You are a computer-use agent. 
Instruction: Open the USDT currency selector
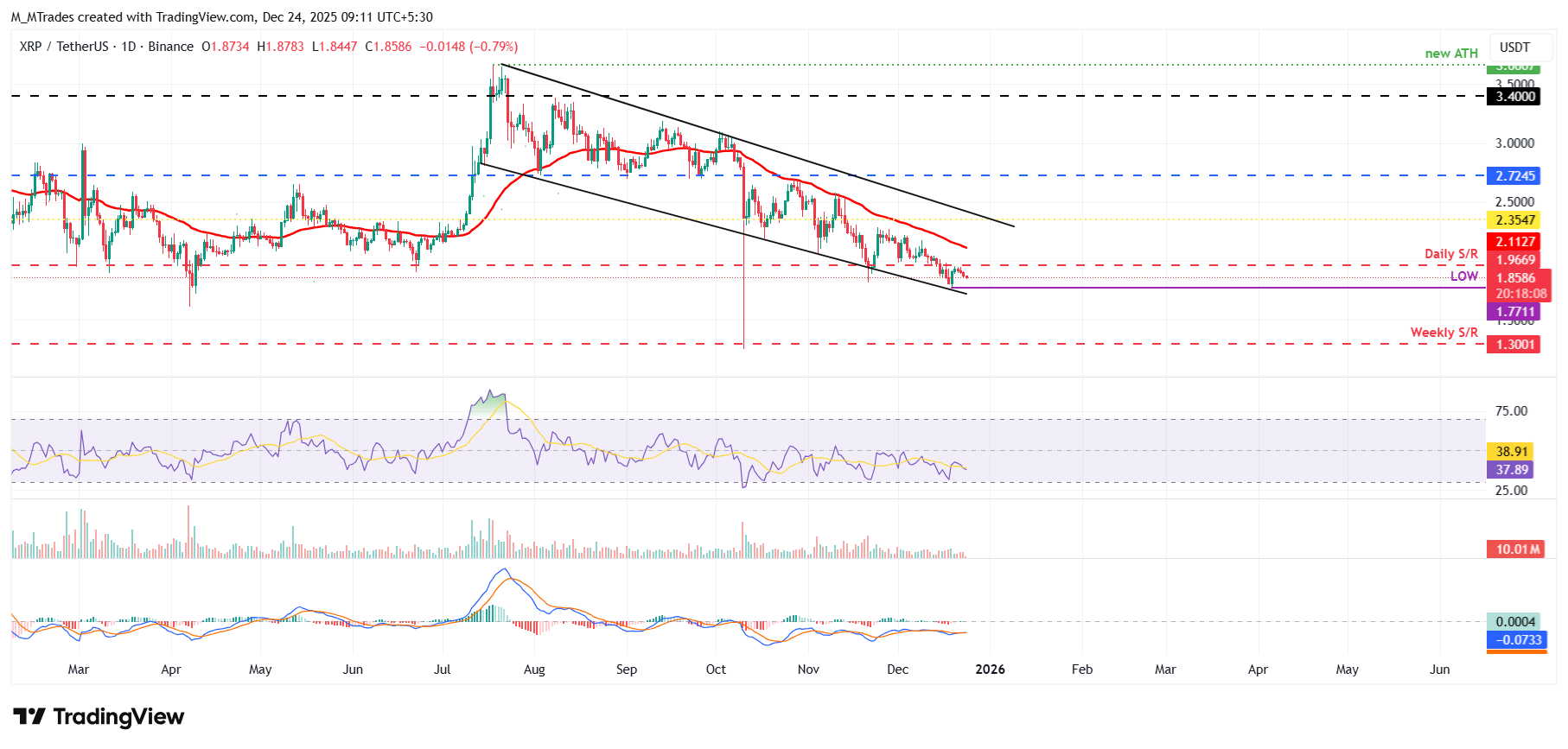coord(1514,48)
